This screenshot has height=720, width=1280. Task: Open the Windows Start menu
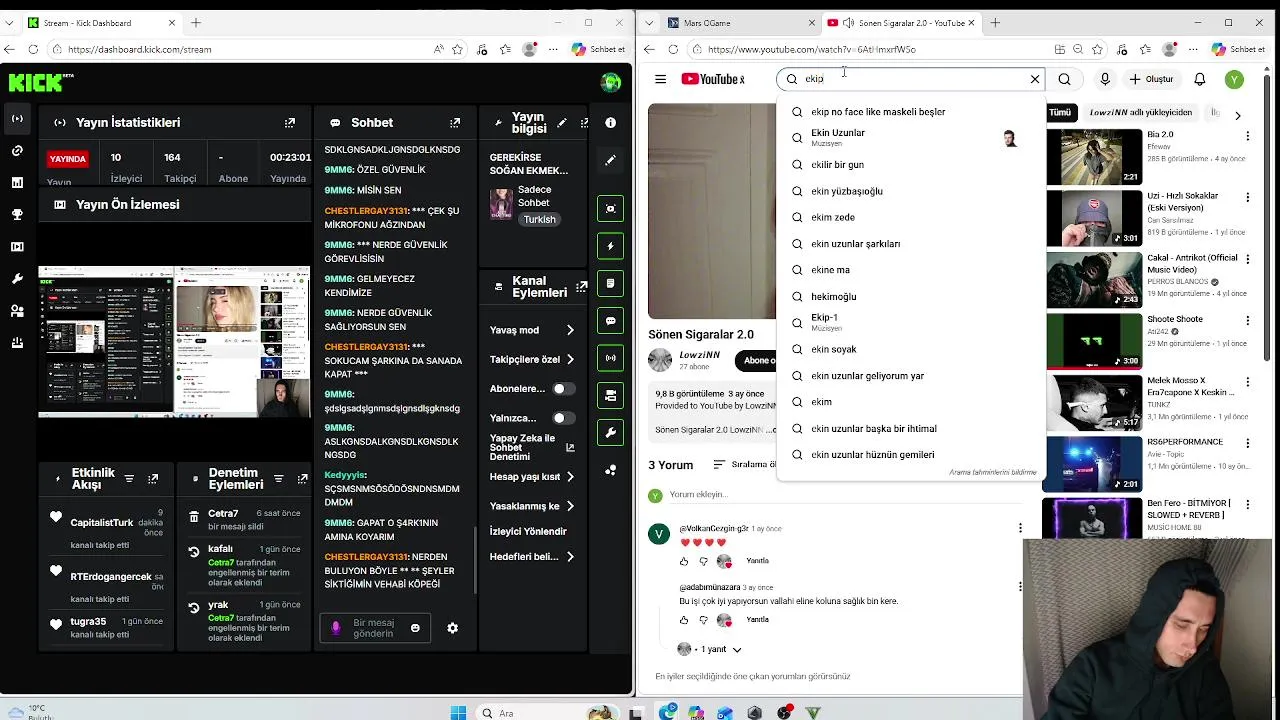pos(458,713)
